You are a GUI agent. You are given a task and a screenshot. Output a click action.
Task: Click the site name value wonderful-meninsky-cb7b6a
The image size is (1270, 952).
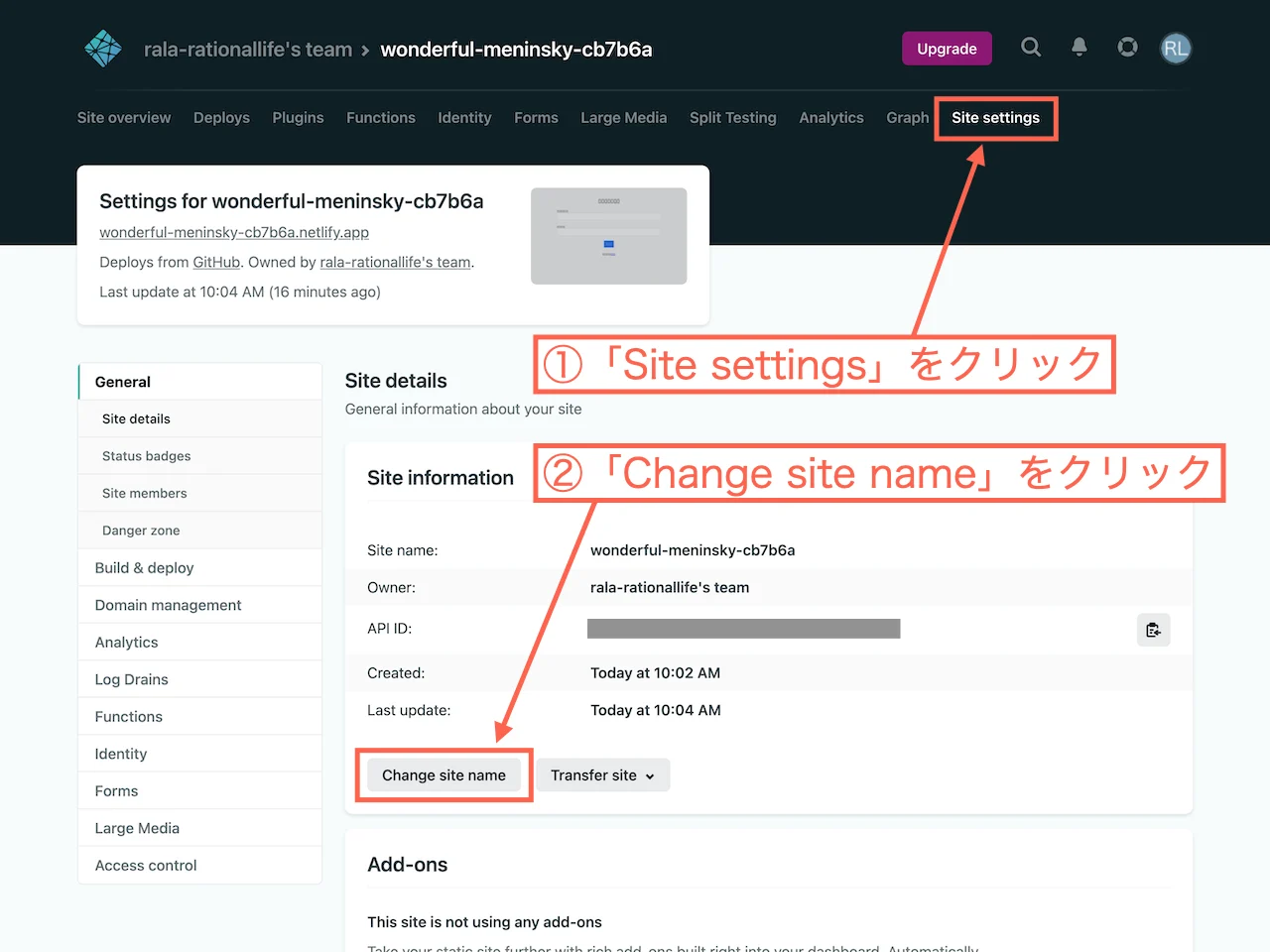(x=693, y=550)
